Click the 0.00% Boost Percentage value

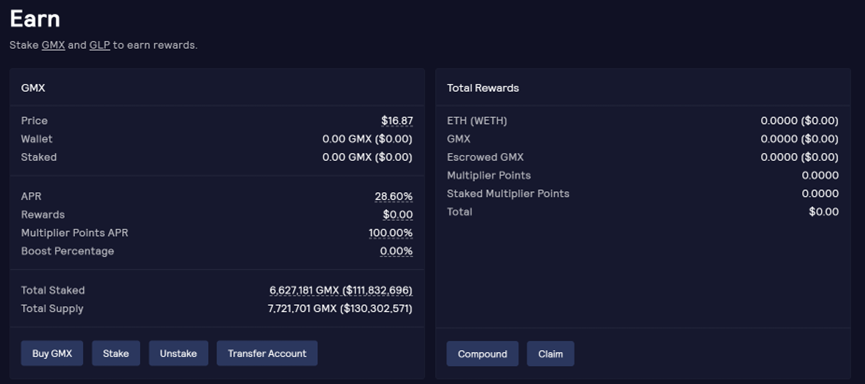click(x=396, y=252)
